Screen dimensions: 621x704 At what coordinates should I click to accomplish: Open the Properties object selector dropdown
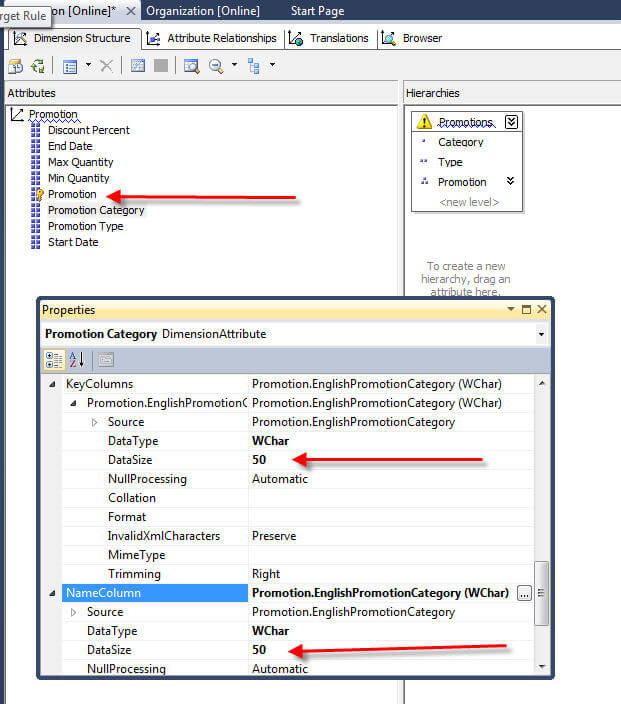(541, 334)
